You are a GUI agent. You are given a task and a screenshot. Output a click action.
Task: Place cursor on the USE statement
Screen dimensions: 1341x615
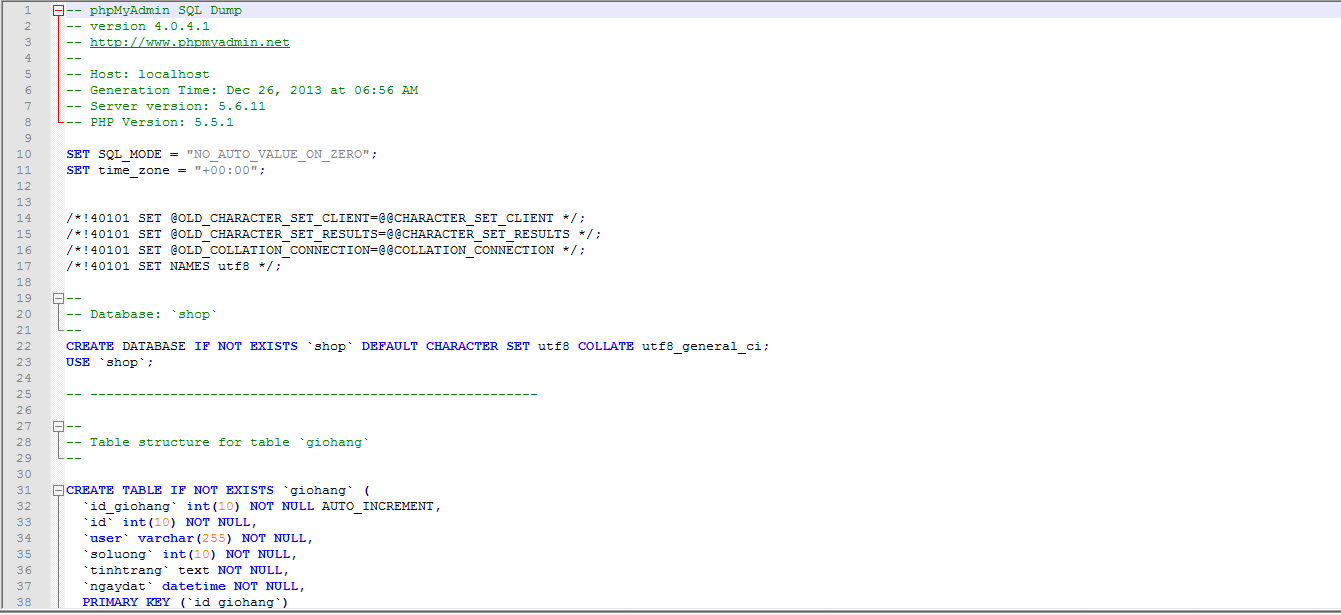78,362
